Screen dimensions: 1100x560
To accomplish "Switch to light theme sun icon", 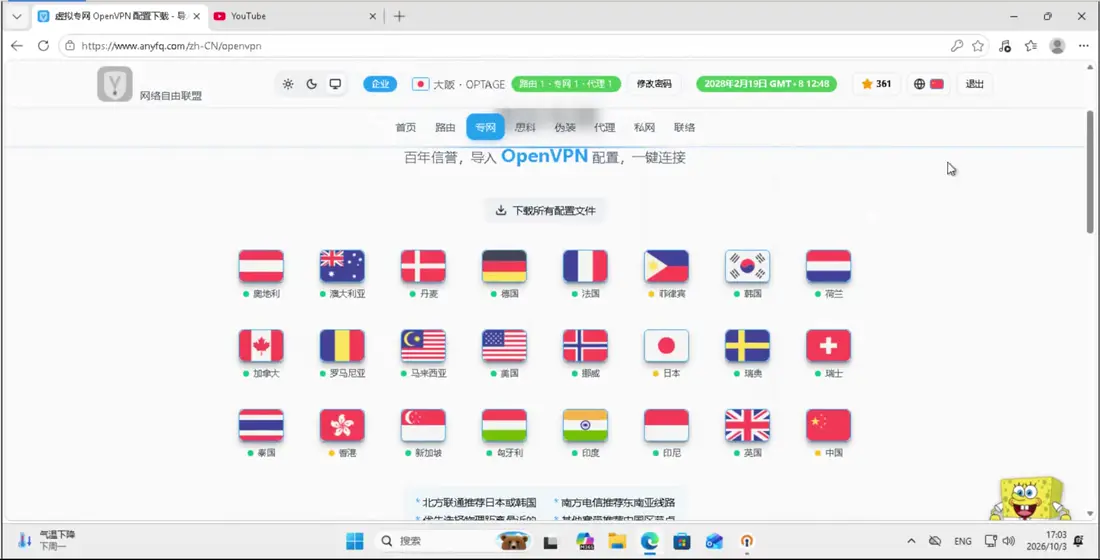I will click(x=288, y=84).
